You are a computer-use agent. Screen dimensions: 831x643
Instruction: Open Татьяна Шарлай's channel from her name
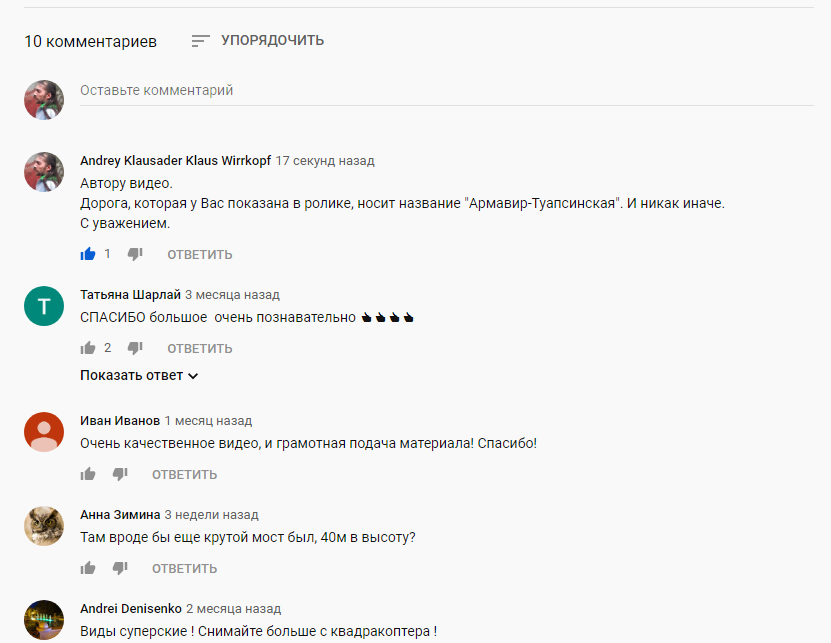point(130,295)
